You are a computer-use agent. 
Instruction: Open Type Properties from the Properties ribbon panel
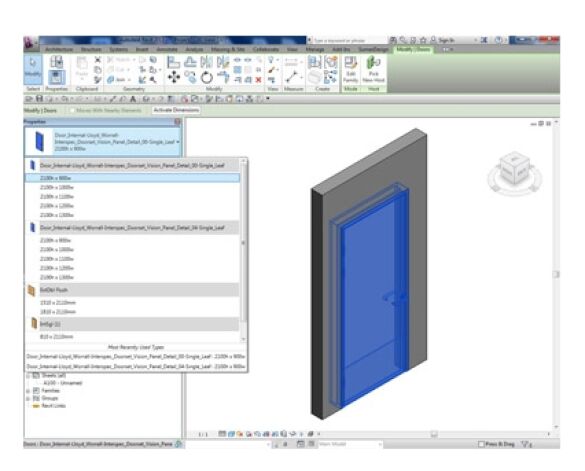click(56, 62)
